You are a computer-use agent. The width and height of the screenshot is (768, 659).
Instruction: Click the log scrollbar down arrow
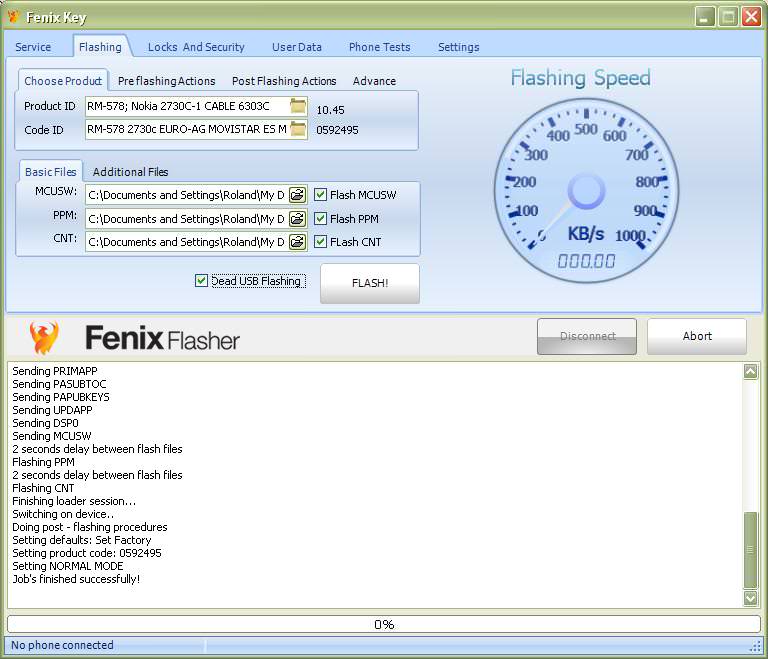coord(750,598)
